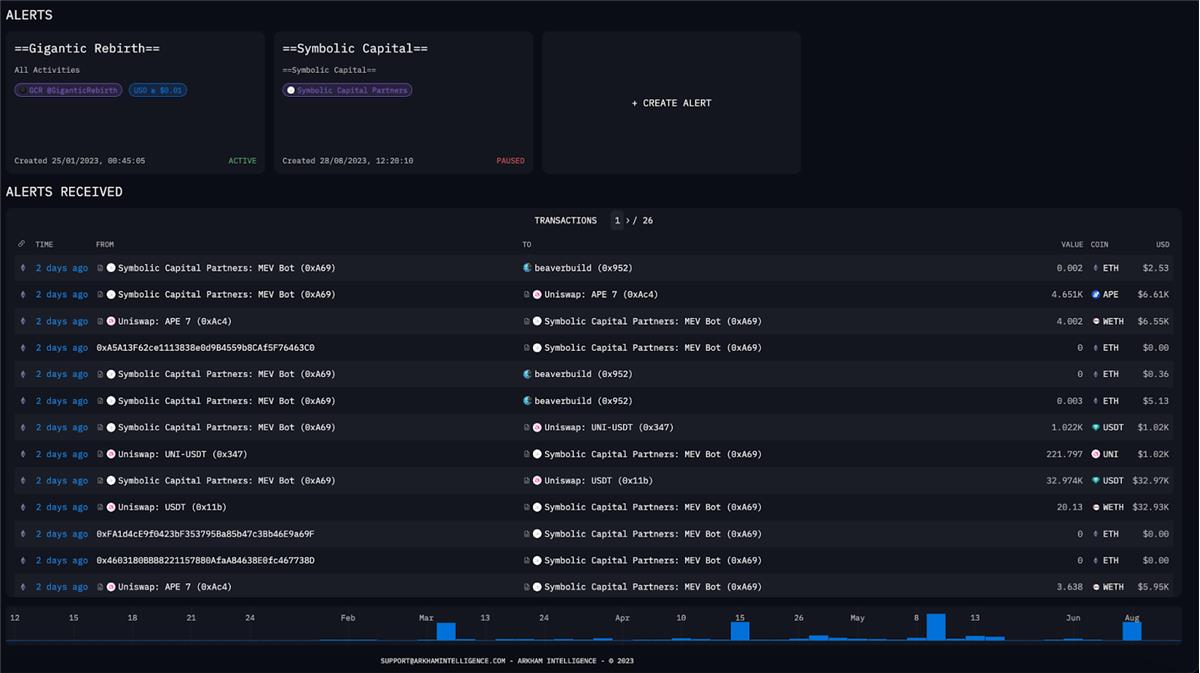Viewport: 1200px width, 673px height.
Task: Click the tall timeline bar near Aug
Action: pos(1131,631)
